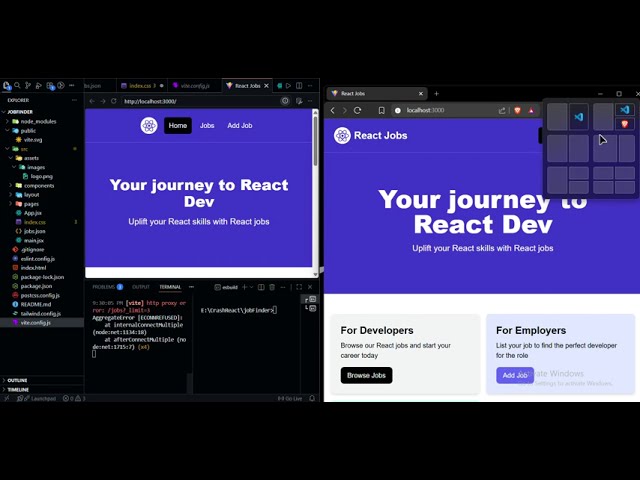Open the vite.config.js editor tab
This screenshot has height=480, width=640.
pos(195,86)
